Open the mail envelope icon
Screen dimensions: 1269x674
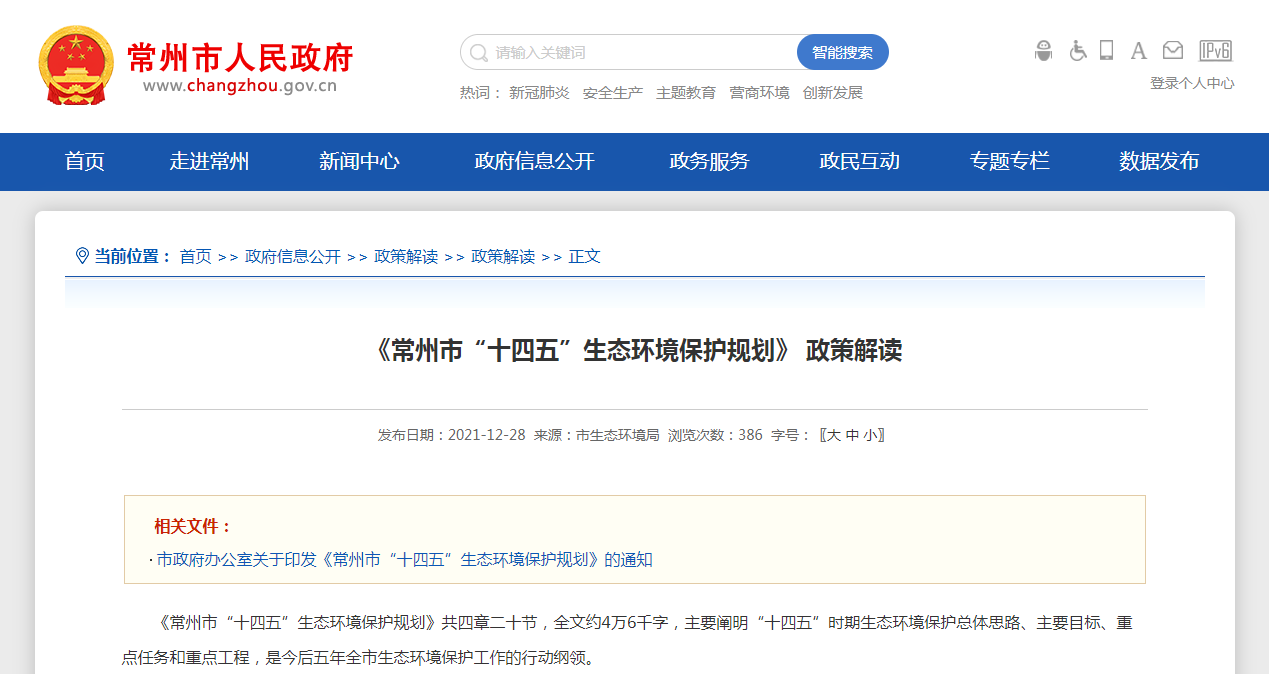[1172, 50]
